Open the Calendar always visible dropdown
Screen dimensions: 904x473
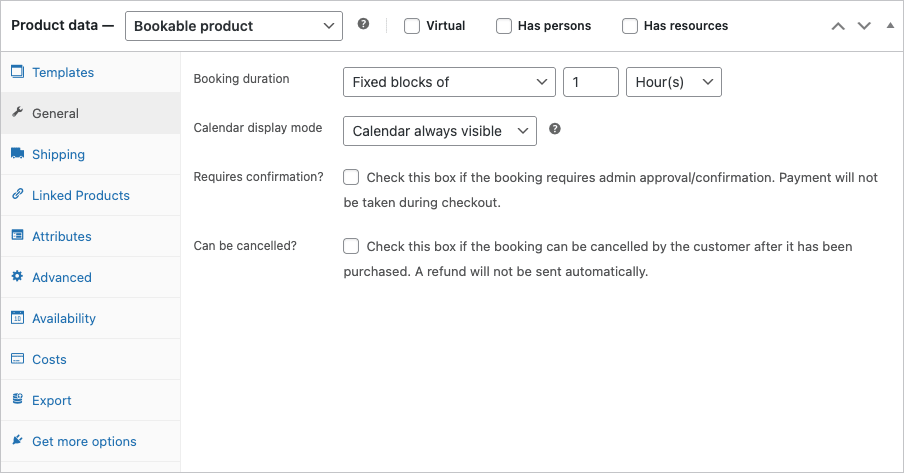440,131
